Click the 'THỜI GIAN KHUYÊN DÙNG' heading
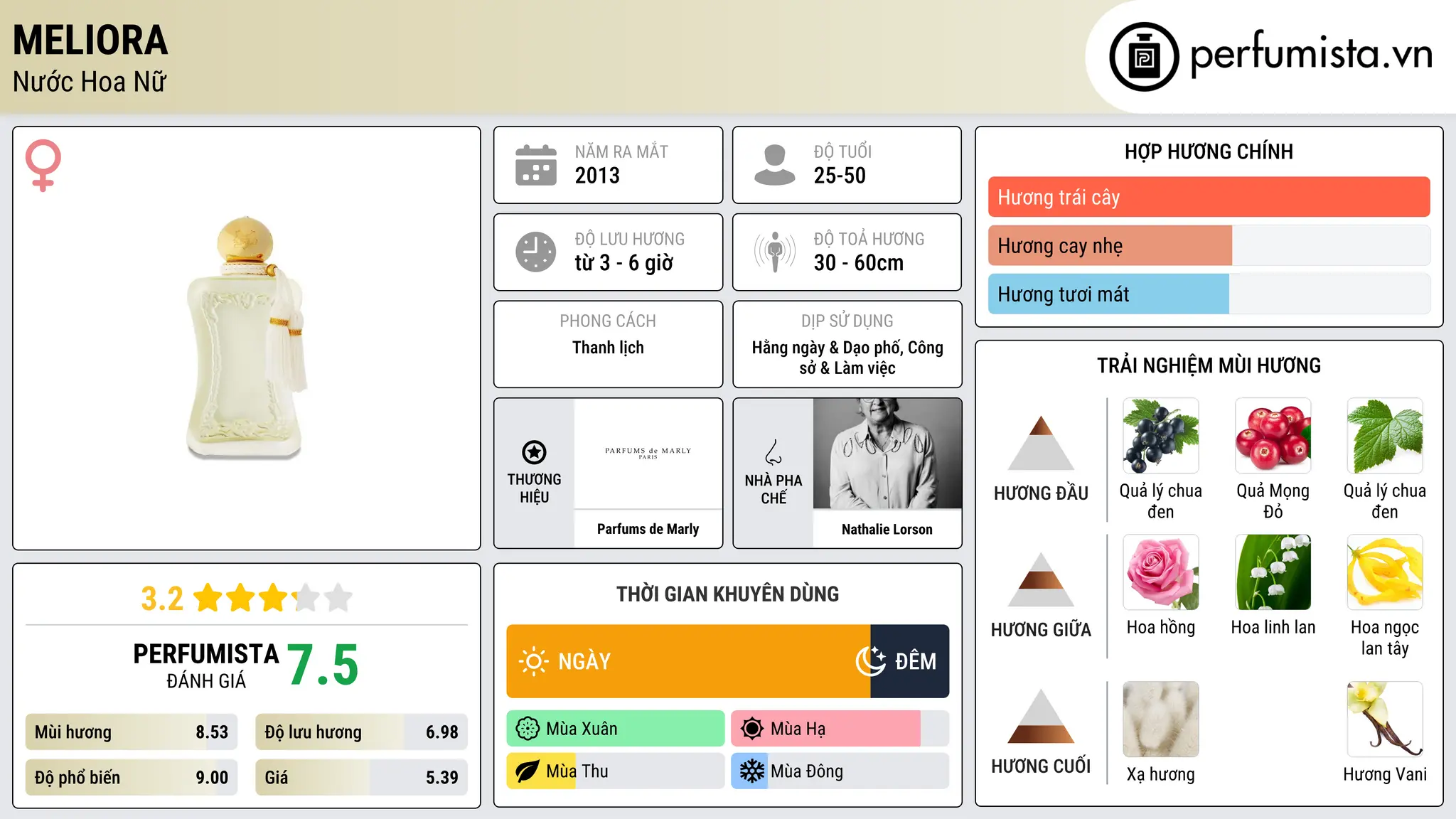This screenshot has height=819, width=1456. pyautogui.click(x=727, y=594)
